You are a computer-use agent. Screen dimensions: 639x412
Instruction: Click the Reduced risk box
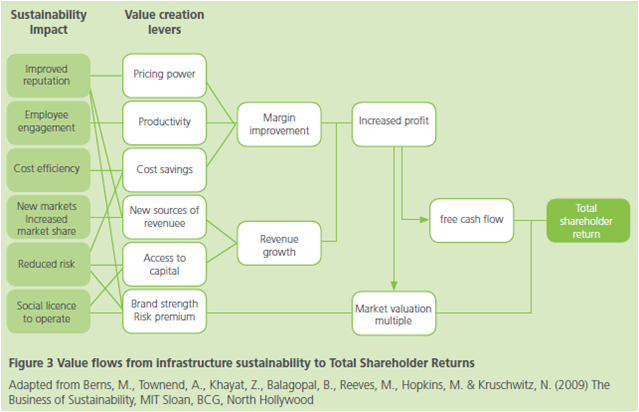(x=47, y=262)
